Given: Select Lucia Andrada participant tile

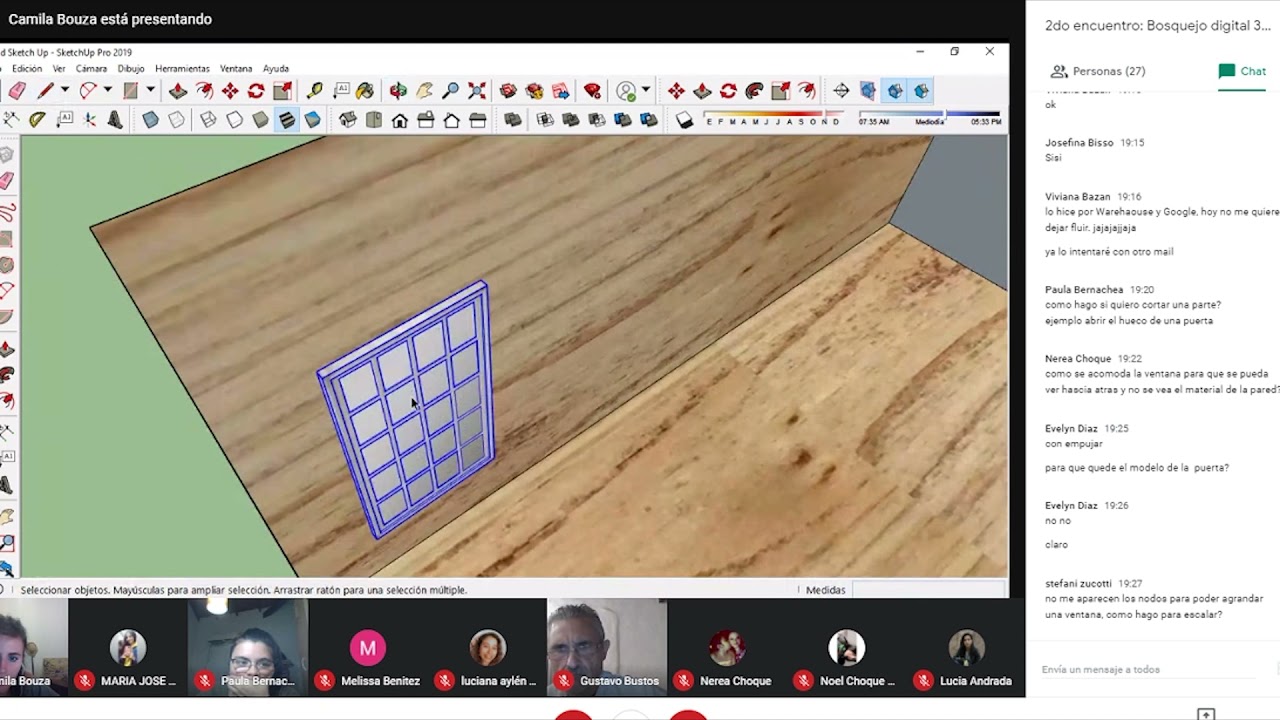Looking at the screenshot, I should [967, 646].
